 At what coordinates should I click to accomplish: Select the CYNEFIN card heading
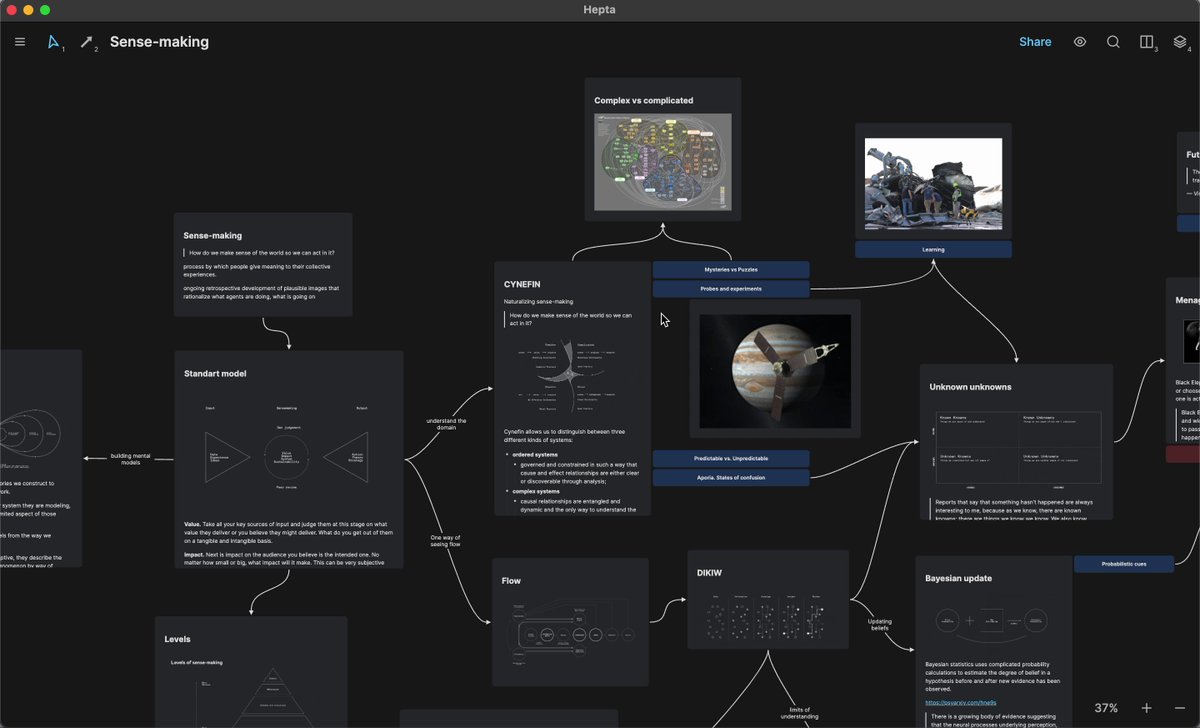pos(522,285)
